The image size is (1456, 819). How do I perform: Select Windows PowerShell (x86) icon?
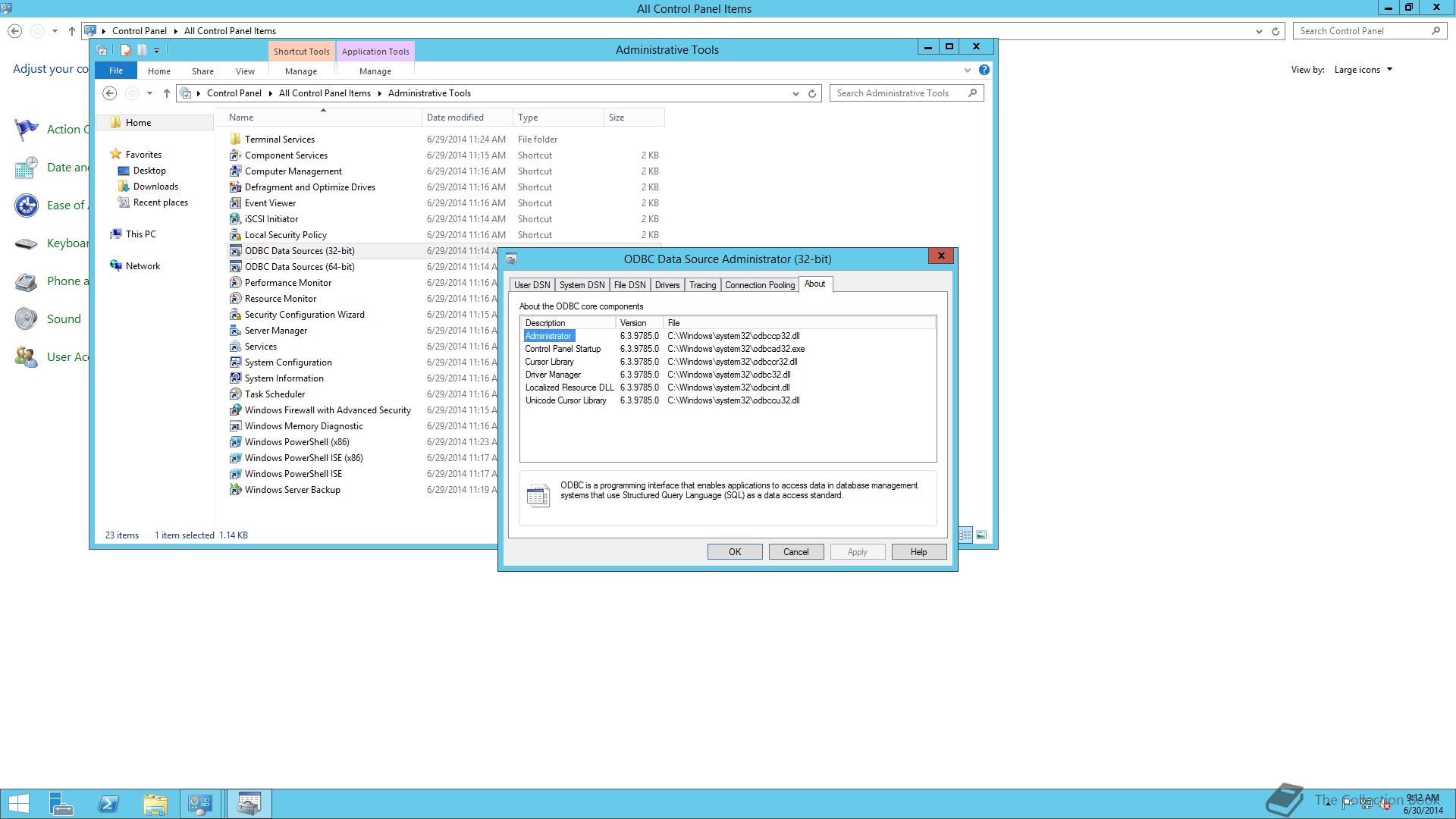click(x=235, y=441)
